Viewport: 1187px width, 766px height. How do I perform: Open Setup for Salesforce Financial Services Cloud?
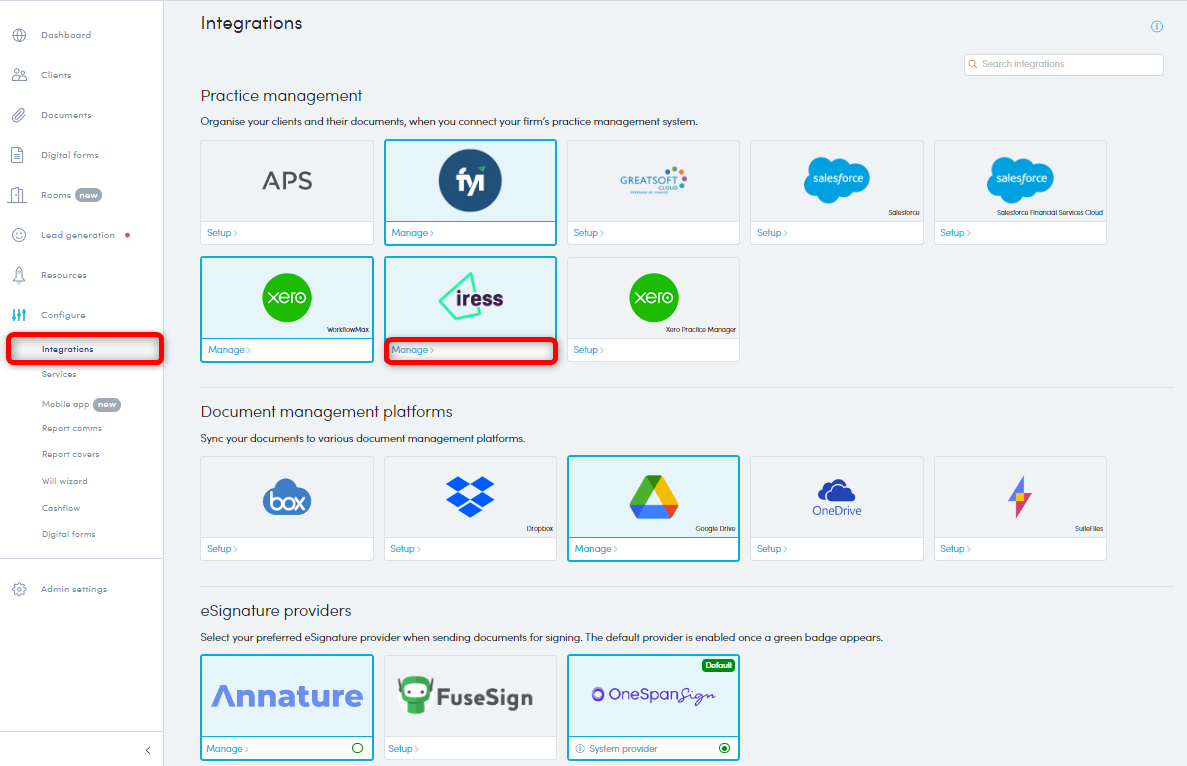click(955, 232)
